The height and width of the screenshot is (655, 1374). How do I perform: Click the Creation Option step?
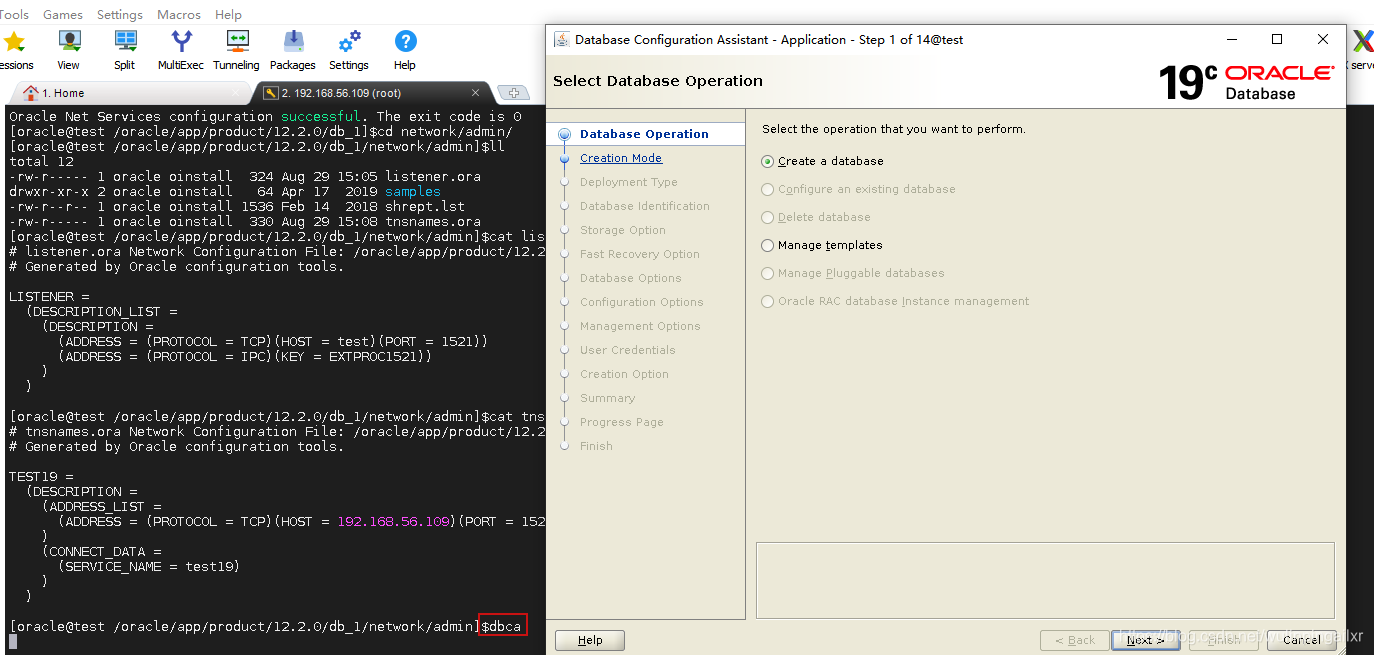(x=624, y=374)
